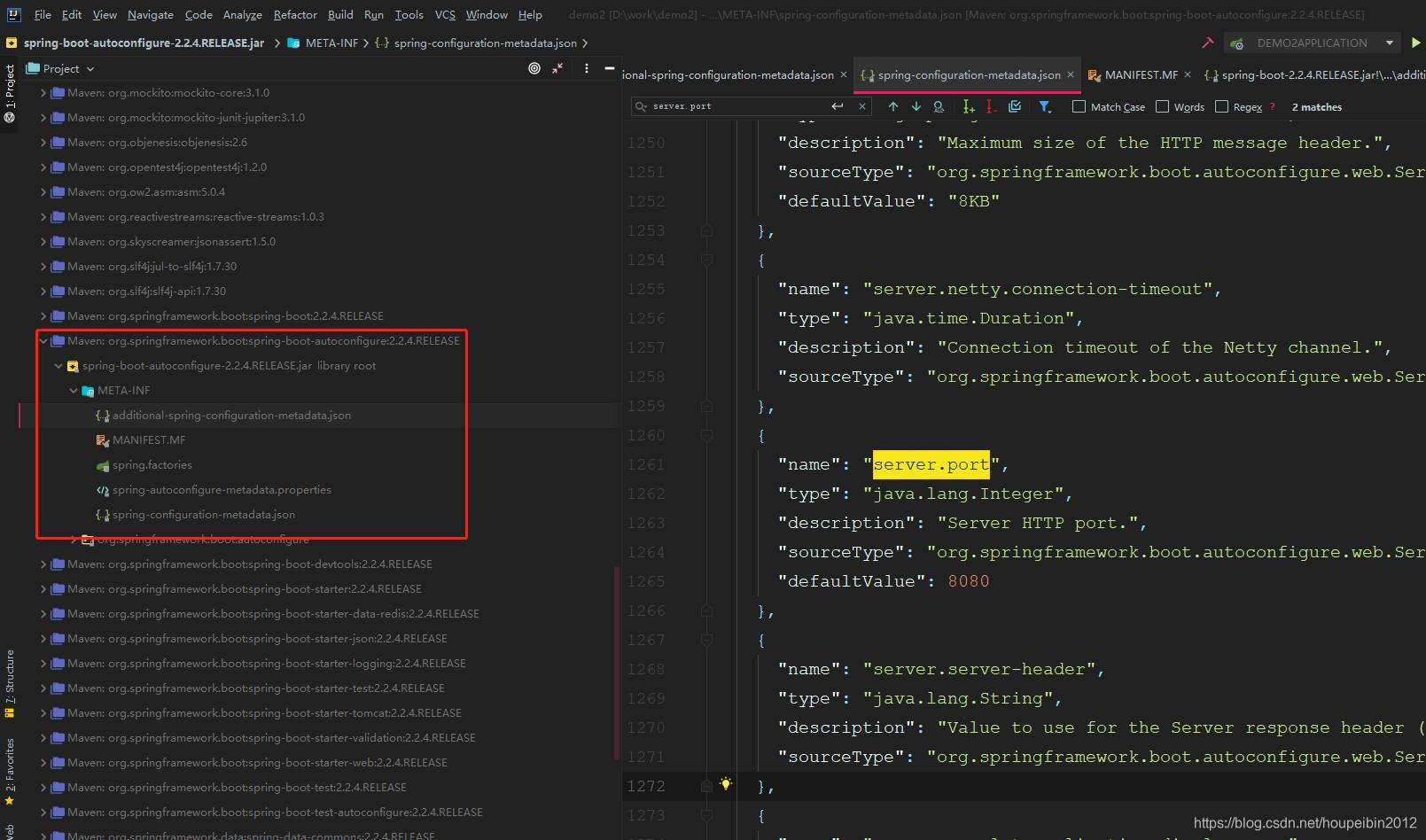
Task: Enable Words checkbox
Action: click(x=1162, y=106)
